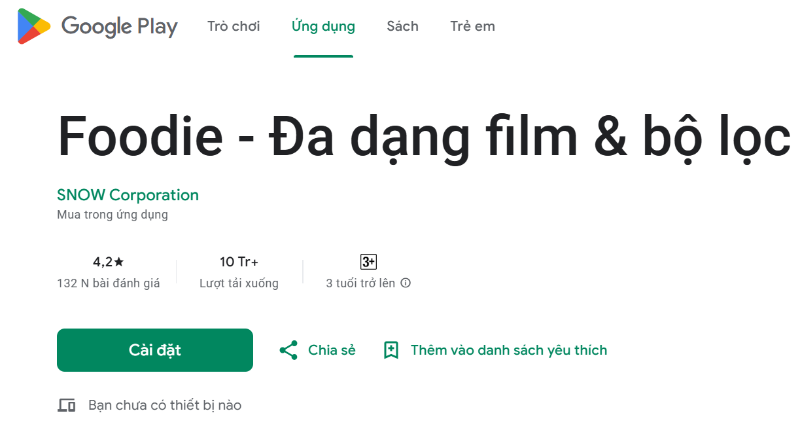Click the 10 Tr+ download count
Image resolution: width=800 pixels, height=447 pixels.
click(239, 262)
